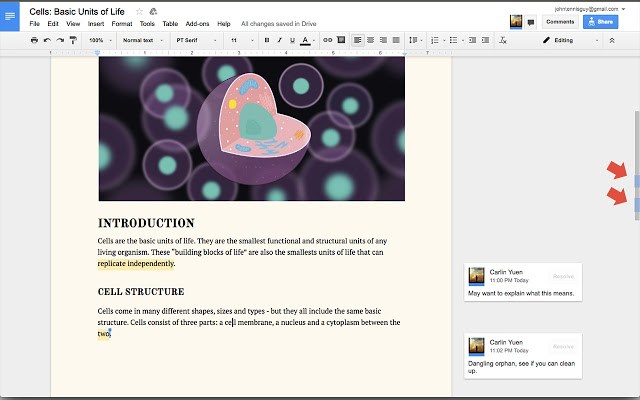Click the paint format icon

[73, 40]
